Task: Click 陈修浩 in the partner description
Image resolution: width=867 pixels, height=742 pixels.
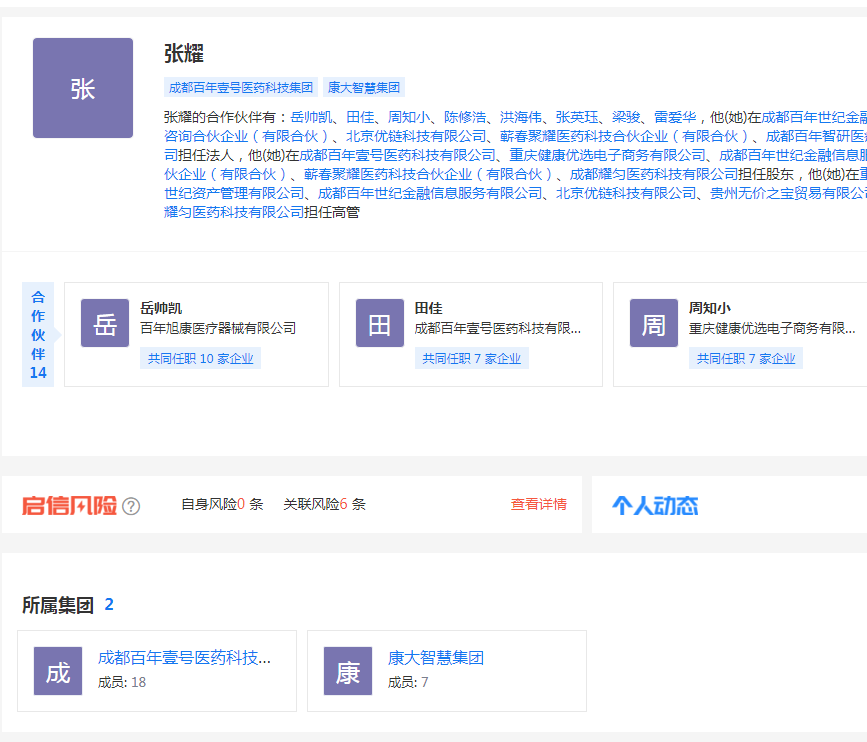Action: (x=465, y=116)
